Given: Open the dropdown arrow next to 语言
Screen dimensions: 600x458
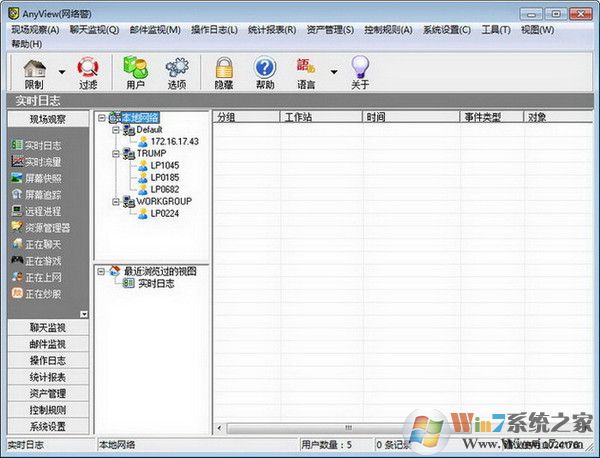Looking at the screenshot, I should [x=334, y=72].
